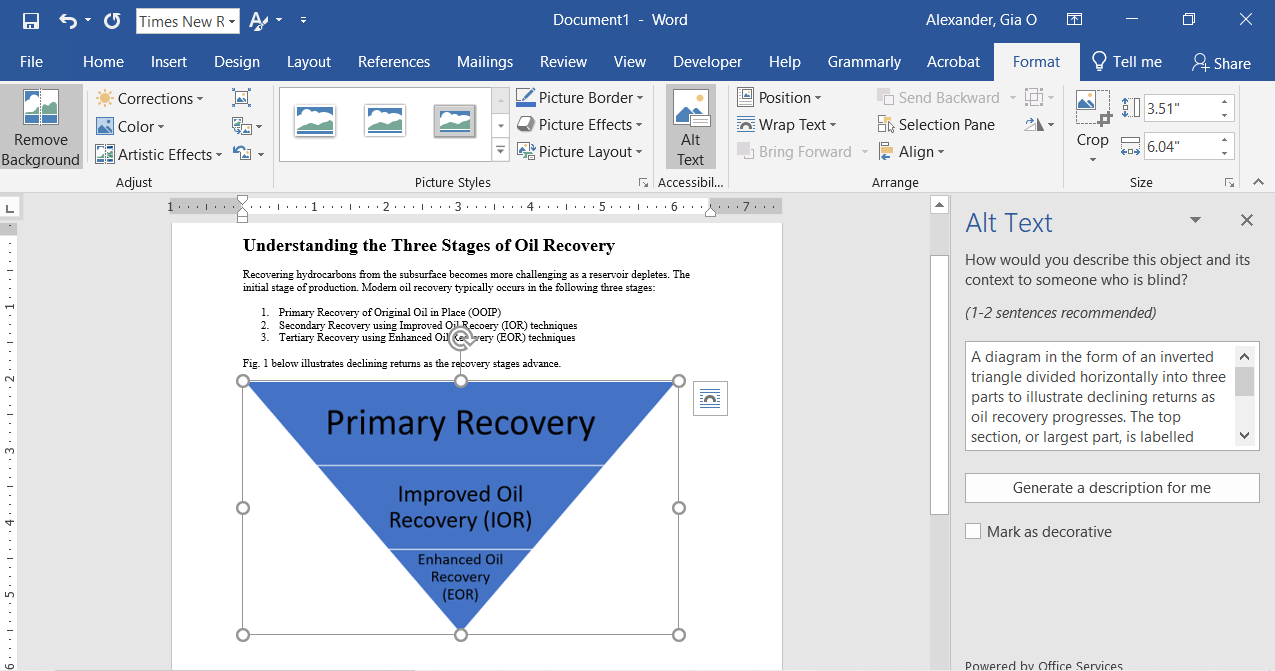Viewport: 1275px width, 671px height.
Task: Switch to the Review tab
Action: pos(563,61)
